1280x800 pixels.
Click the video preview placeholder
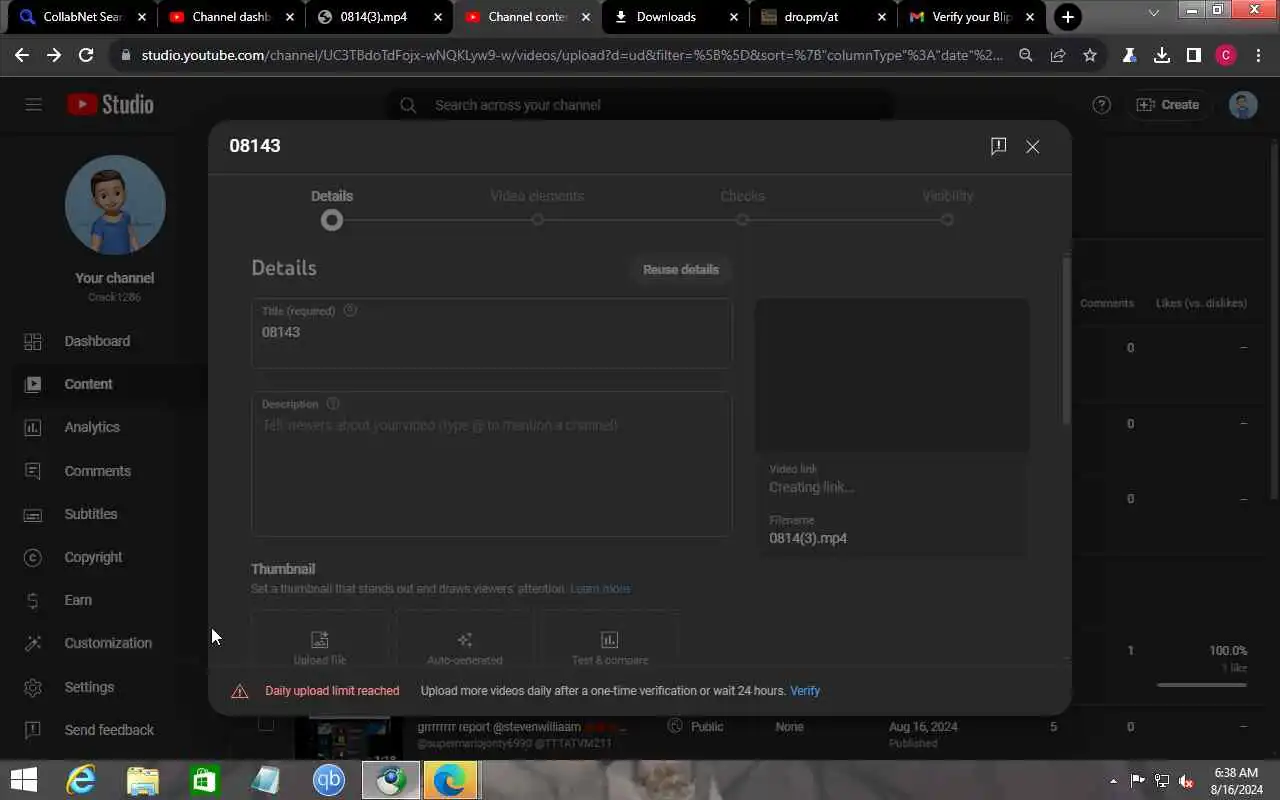click(x=892, y=375)
